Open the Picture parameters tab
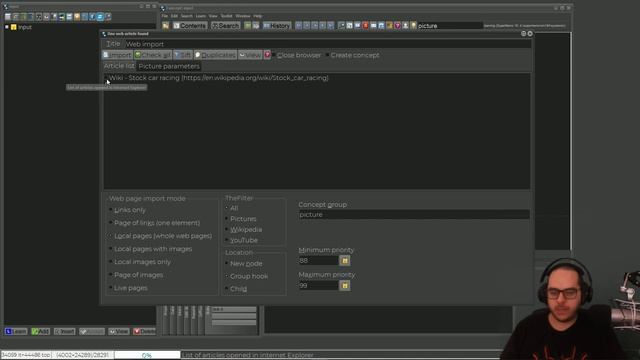 coord(169,66)
